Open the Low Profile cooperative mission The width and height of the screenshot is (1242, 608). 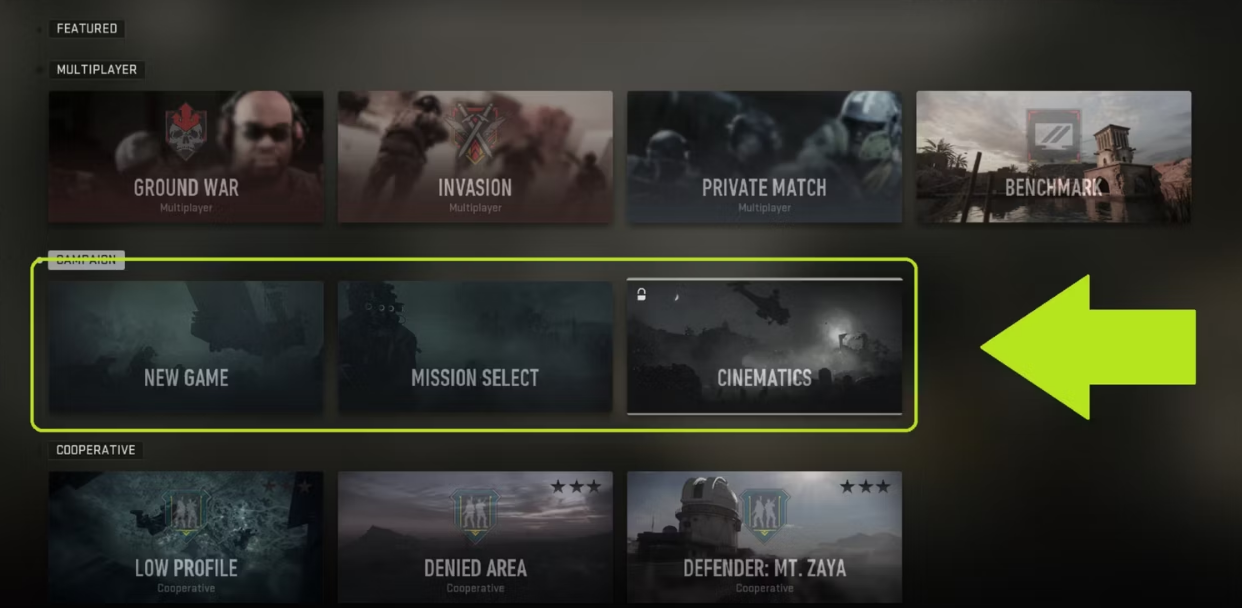pos(186,537)
